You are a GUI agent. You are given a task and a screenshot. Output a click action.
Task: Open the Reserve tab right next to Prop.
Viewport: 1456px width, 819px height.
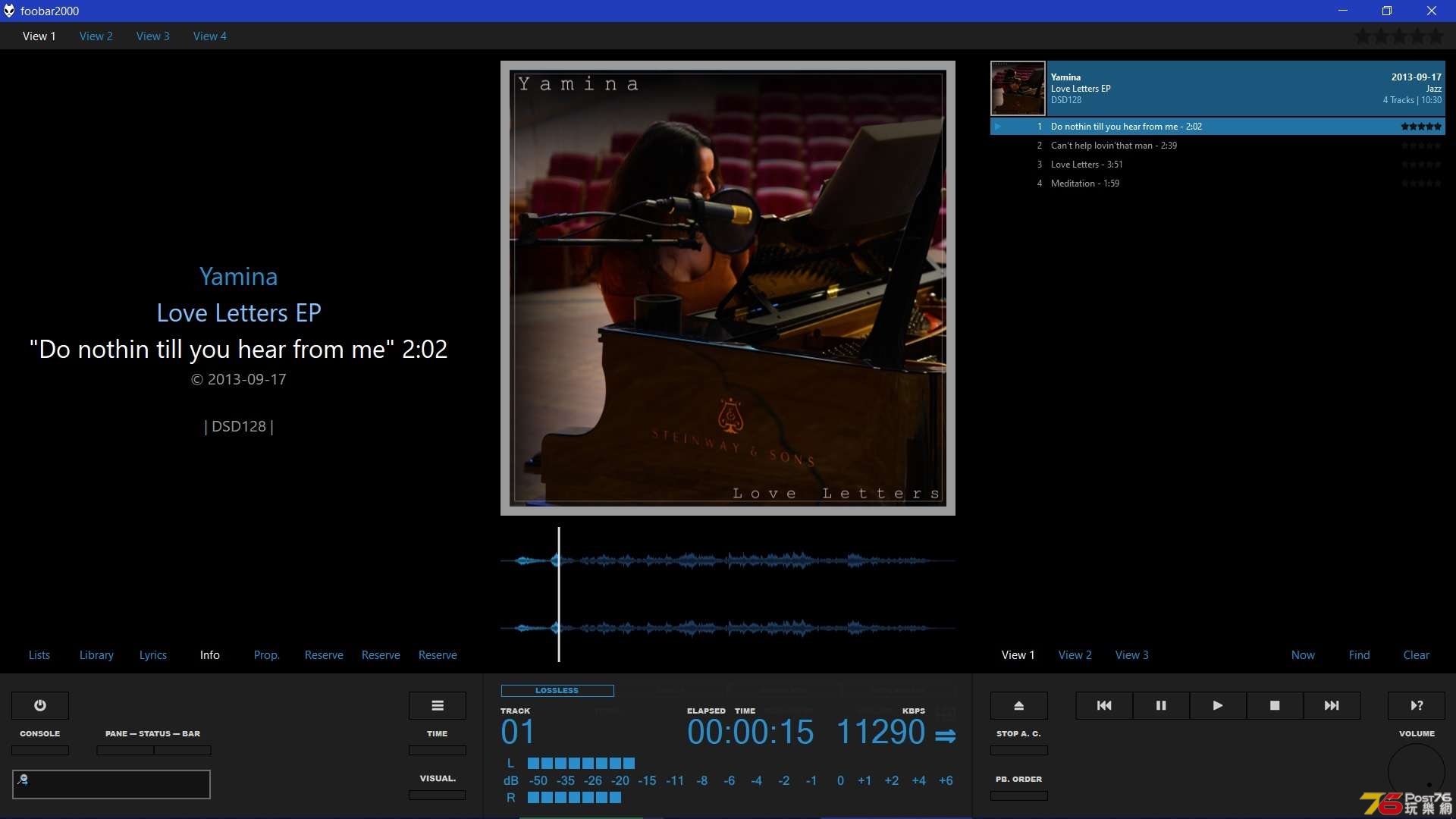324,655
